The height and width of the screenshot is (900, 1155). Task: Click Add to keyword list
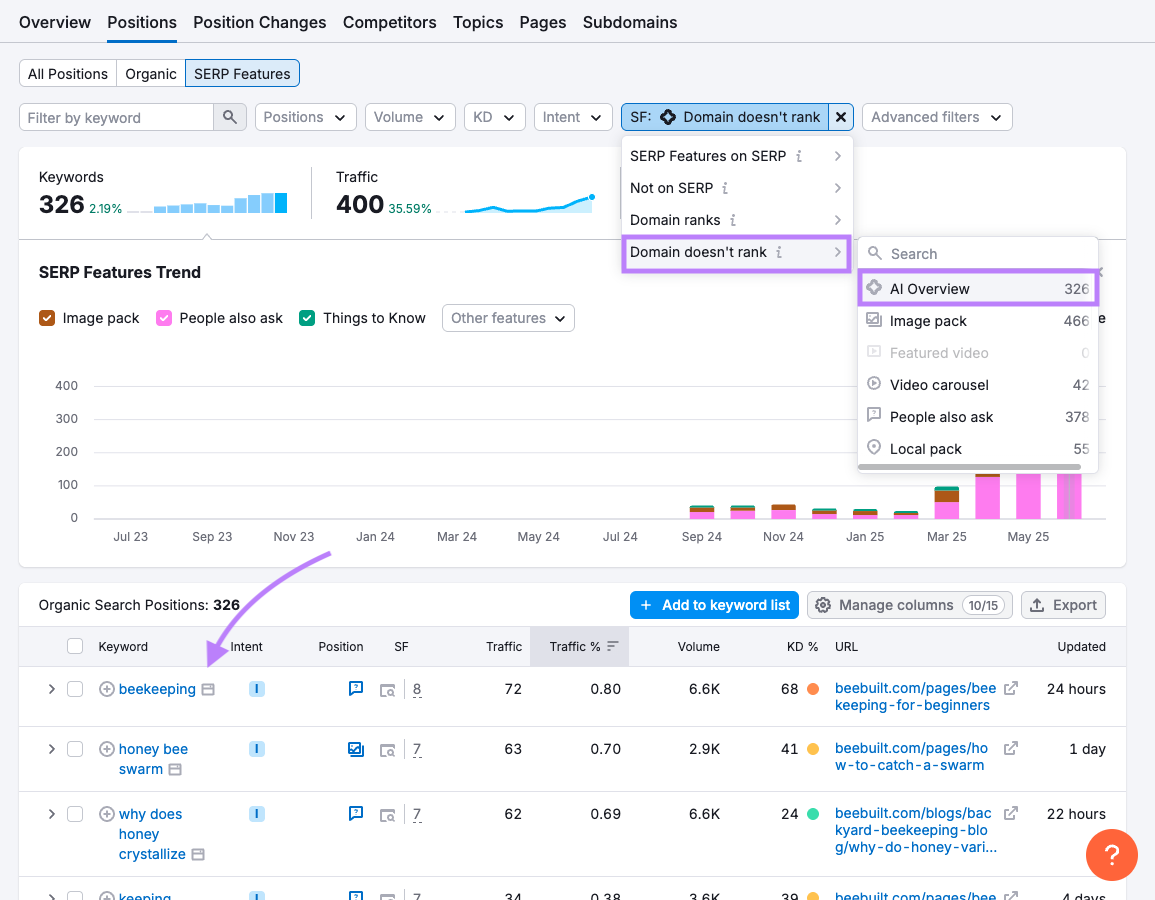click(x=714, y=604)
